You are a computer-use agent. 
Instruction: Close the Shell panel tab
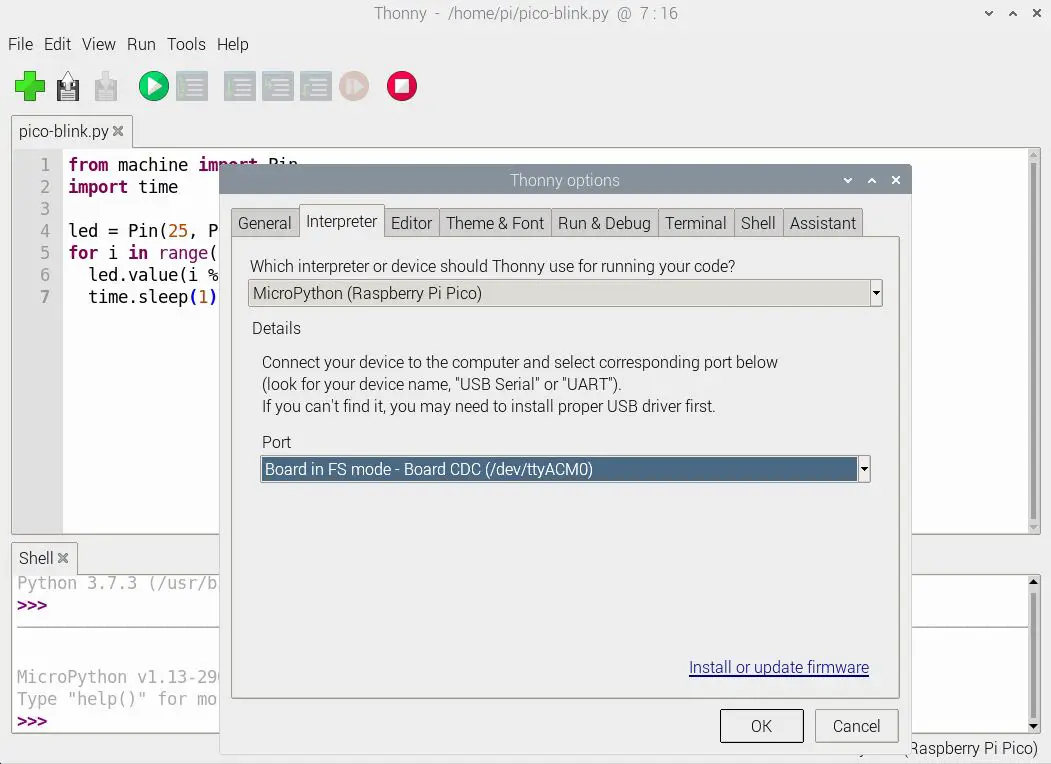(x=63, y=558)
